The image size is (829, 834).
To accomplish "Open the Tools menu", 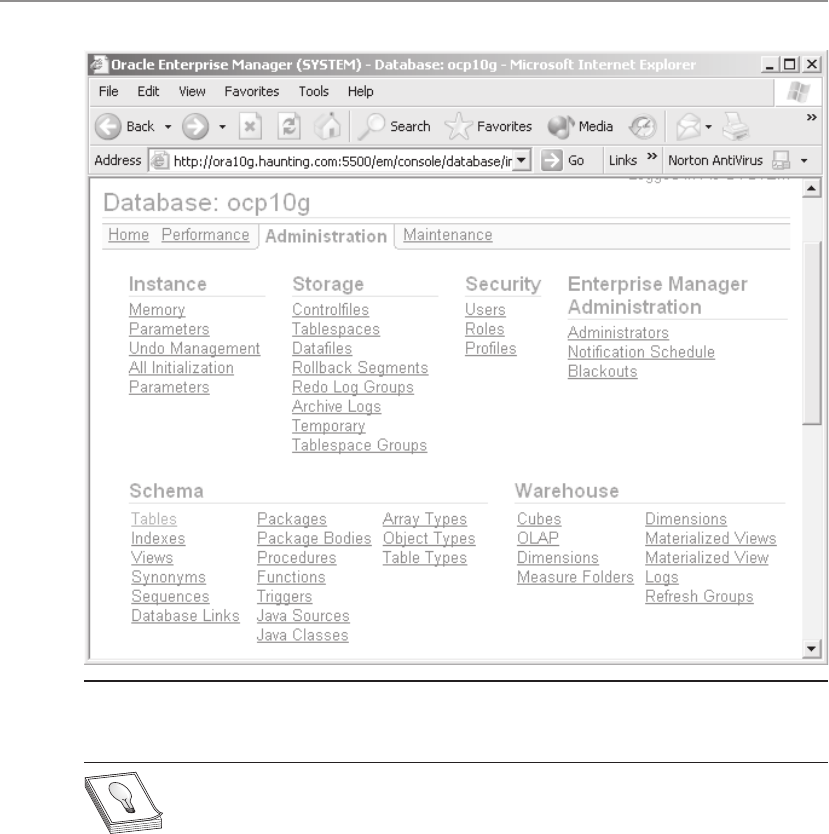I will pos(314,91).
